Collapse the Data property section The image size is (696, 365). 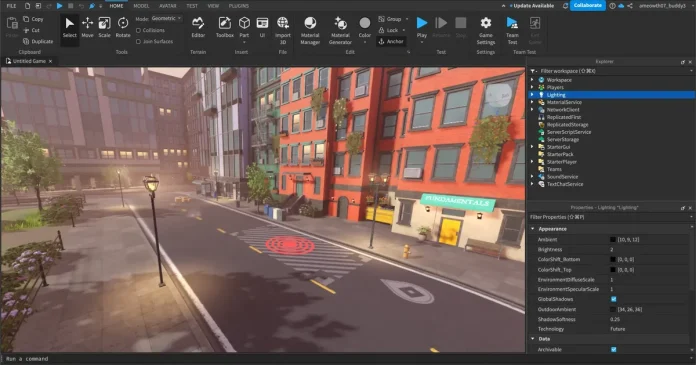pos(533,339)
